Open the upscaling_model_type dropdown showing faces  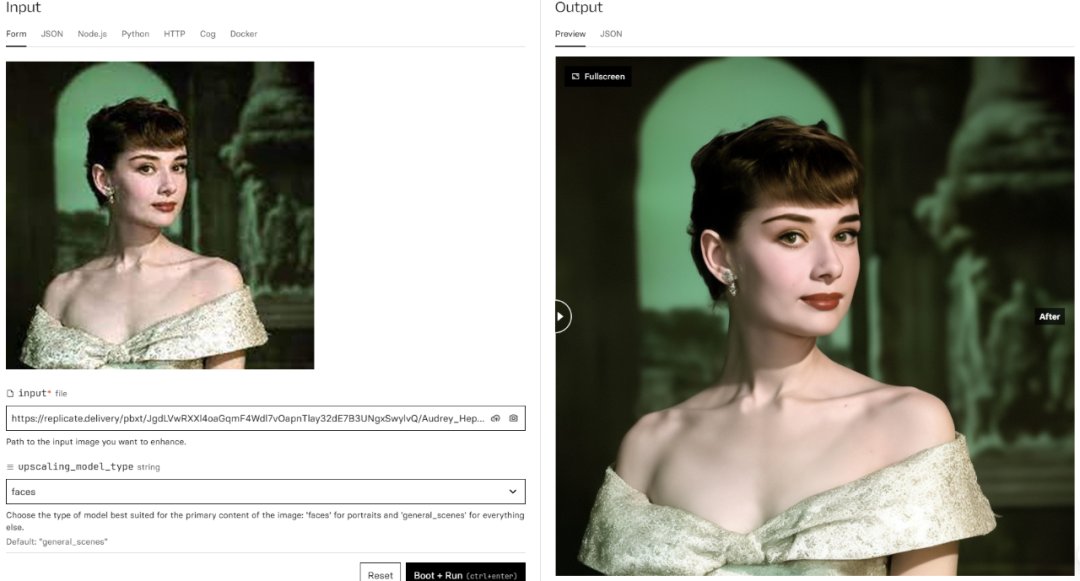coord(265,491)
